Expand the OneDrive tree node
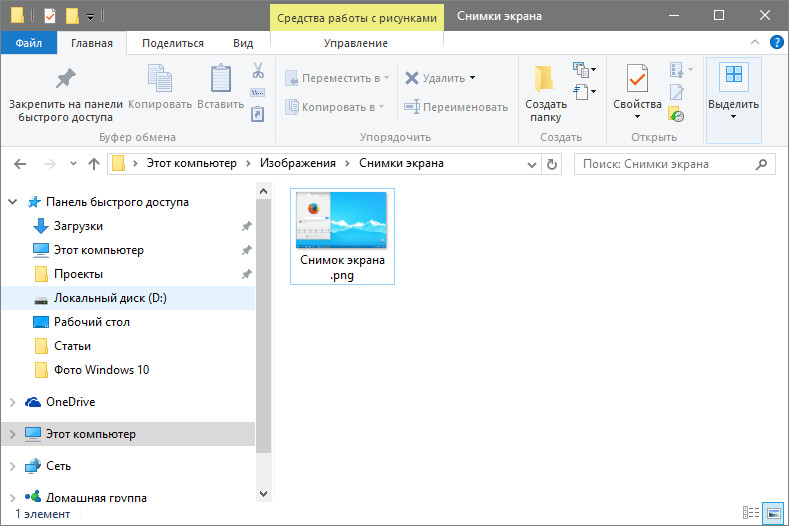The image size is (789, 526). pyautogui.click(x=12, y=402)
